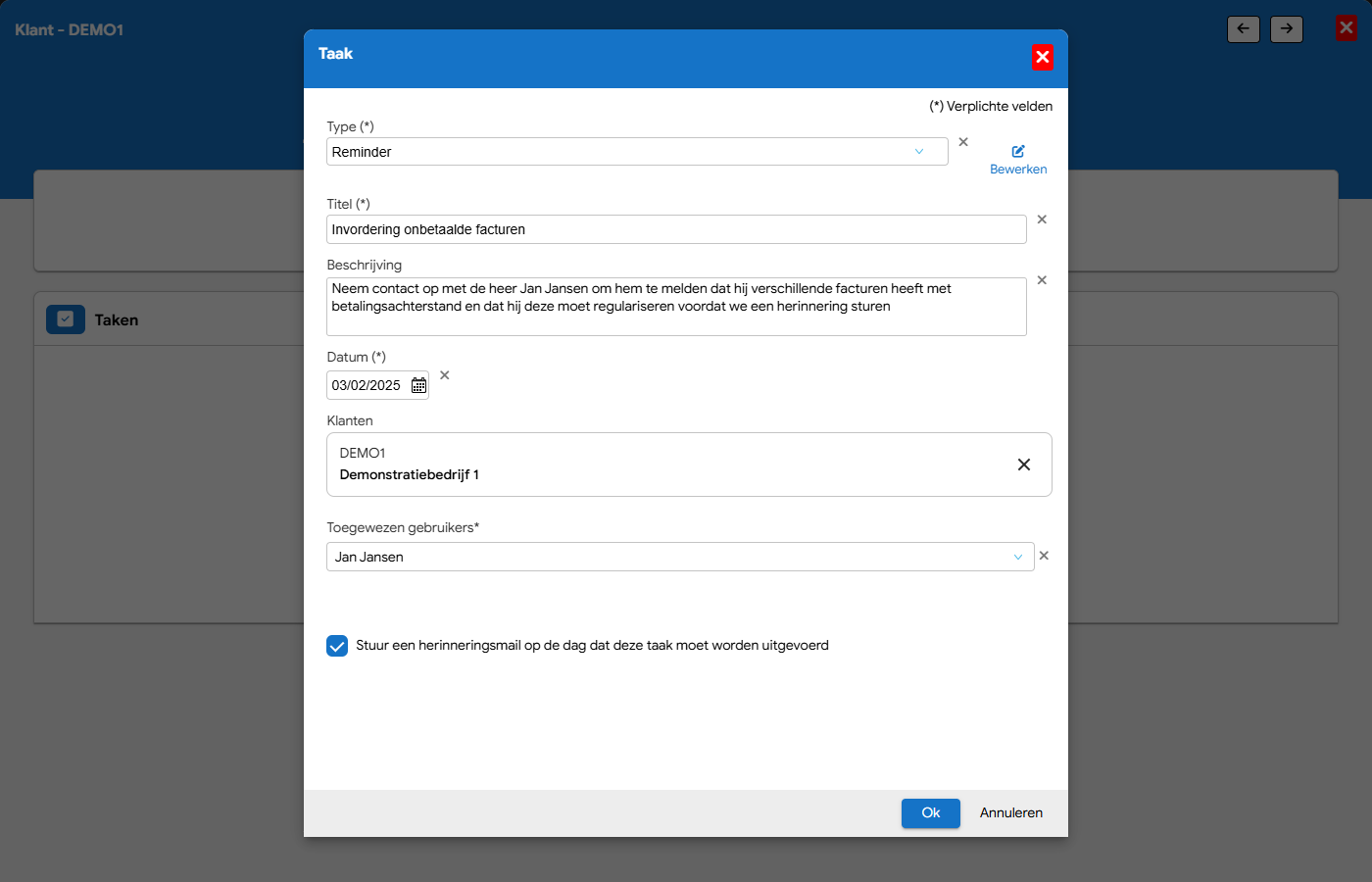Clear the Type field with its X icon

[x=963, y=142]
